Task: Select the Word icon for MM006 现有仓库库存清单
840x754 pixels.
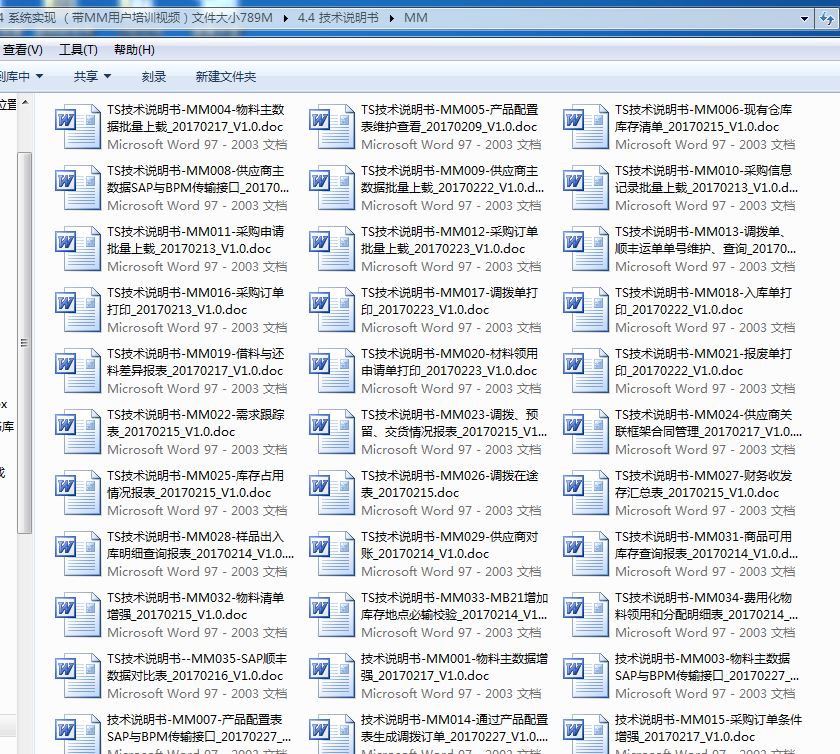Action: point(586,126)
